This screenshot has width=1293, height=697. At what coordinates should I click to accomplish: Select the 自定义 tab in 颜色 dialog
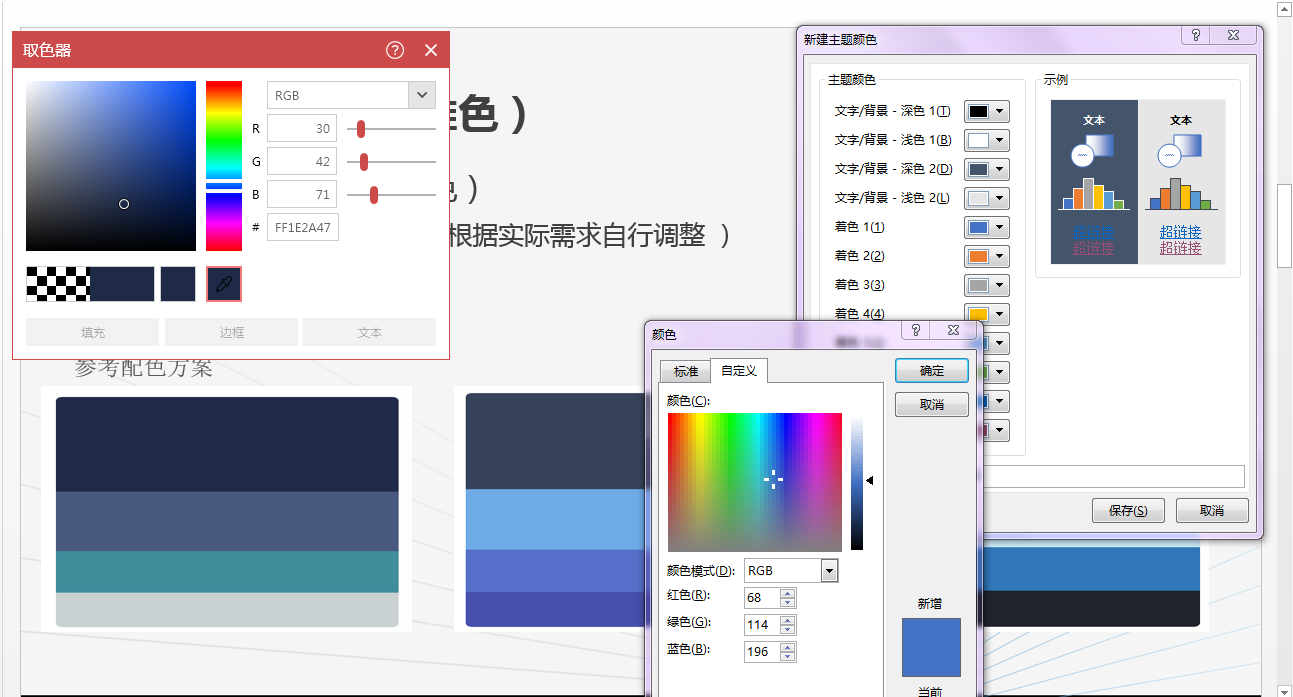739,371
